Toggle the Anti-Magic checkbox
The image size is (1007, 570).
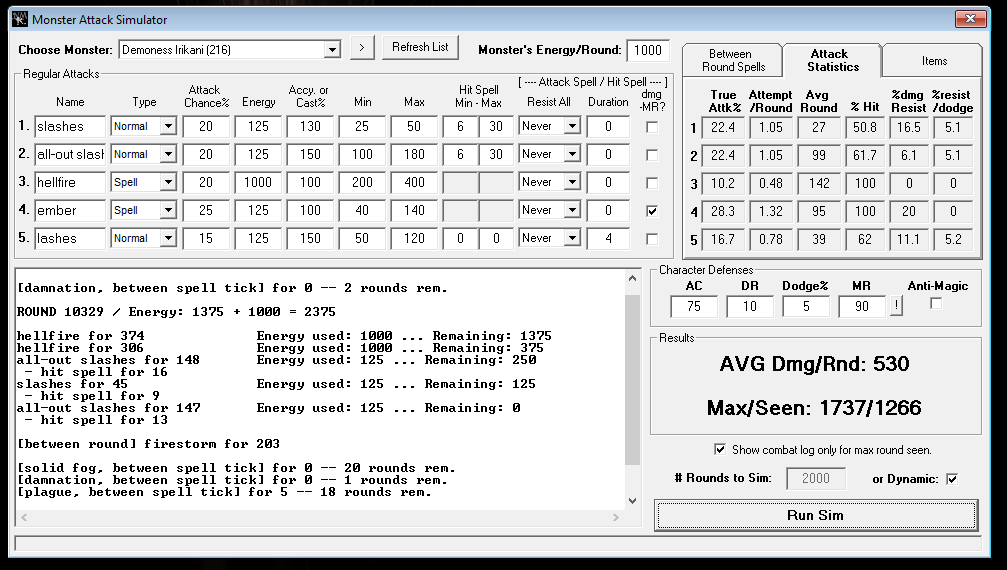click(936, 304)
